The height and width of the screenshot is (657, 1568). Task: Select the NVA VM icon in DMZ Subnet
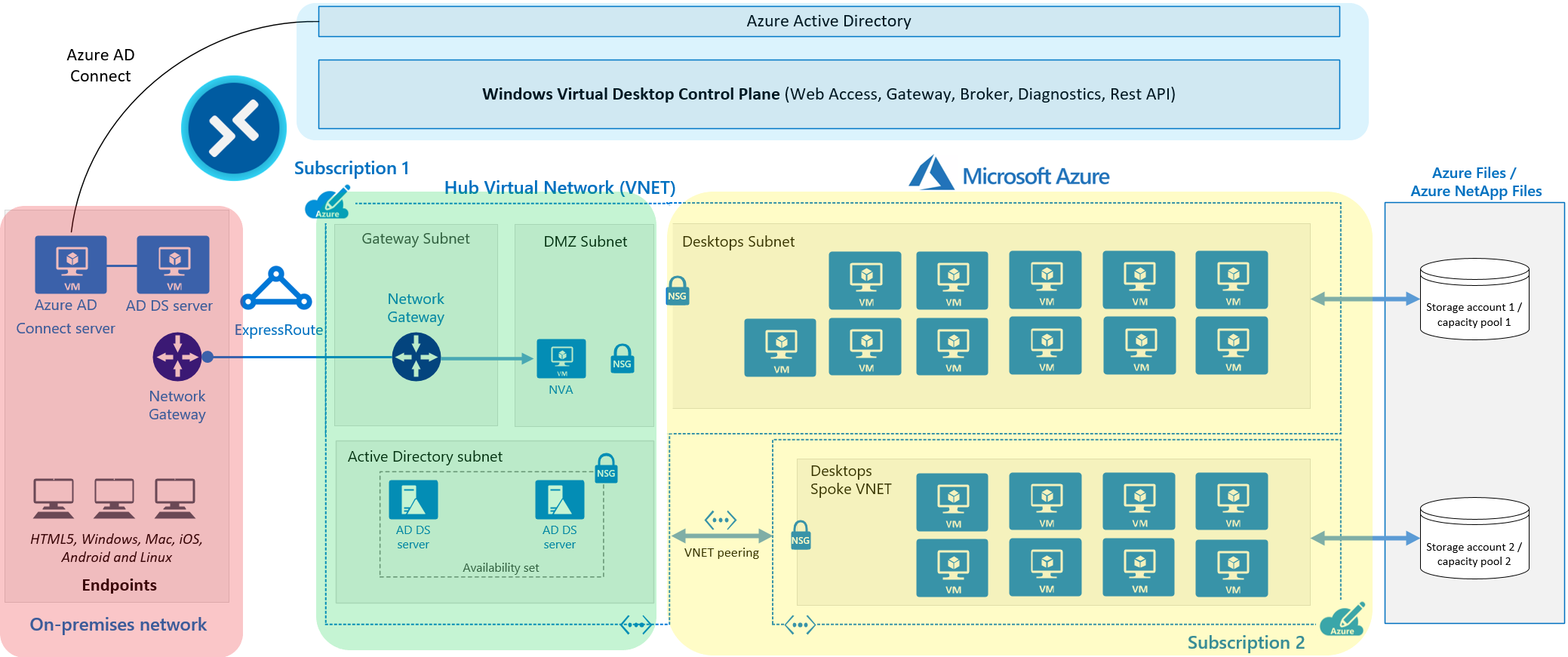pos(561,358)
